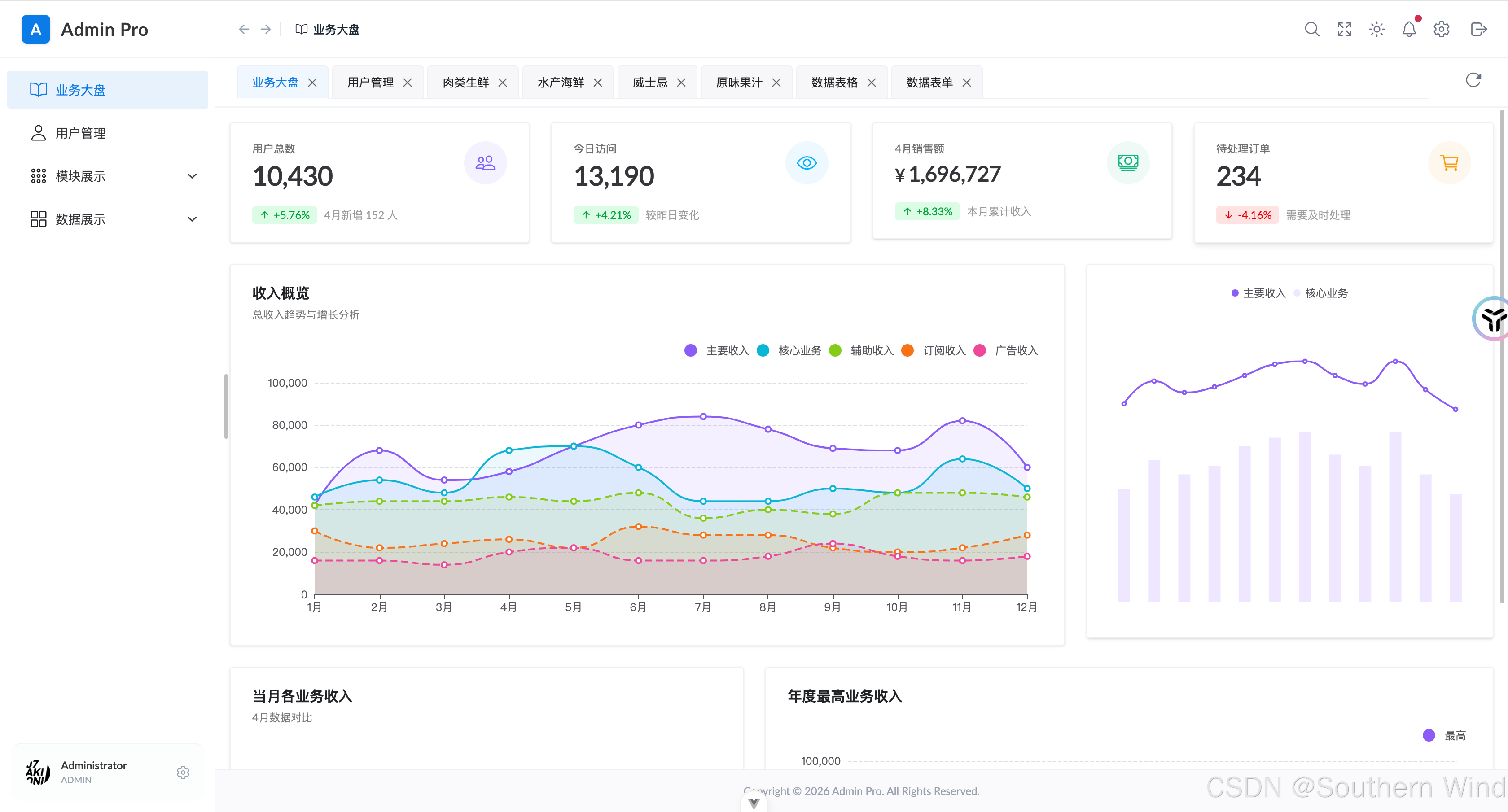Open the notifications bell
Viewport: 1508px width, 812px height.
coord(1408,29)
